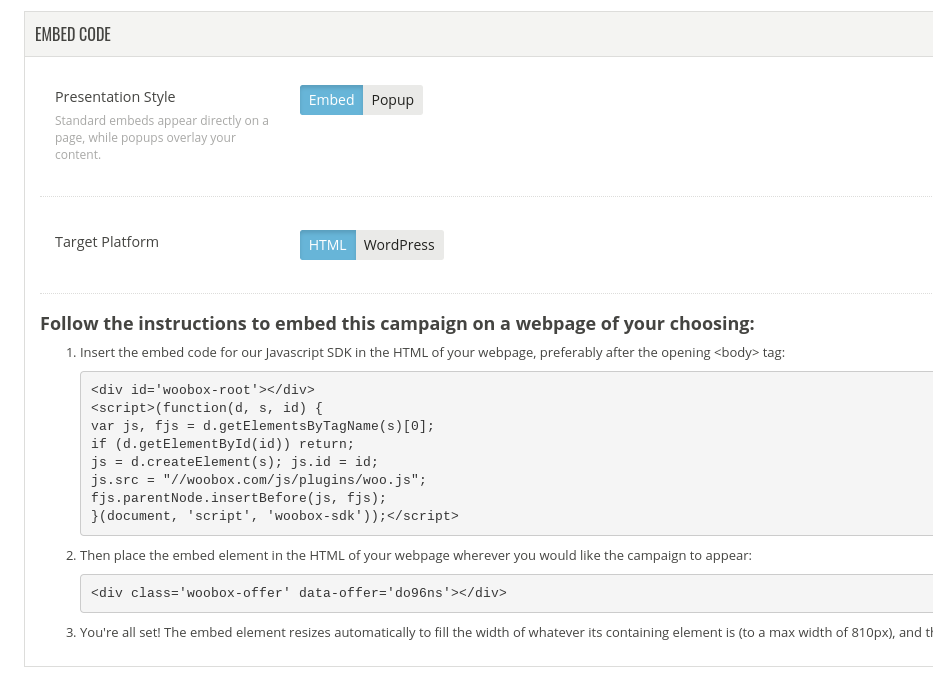Viewport: 933px width, 685px height.
Task: Select the Embed presentation style
Action: click(331, 100)
